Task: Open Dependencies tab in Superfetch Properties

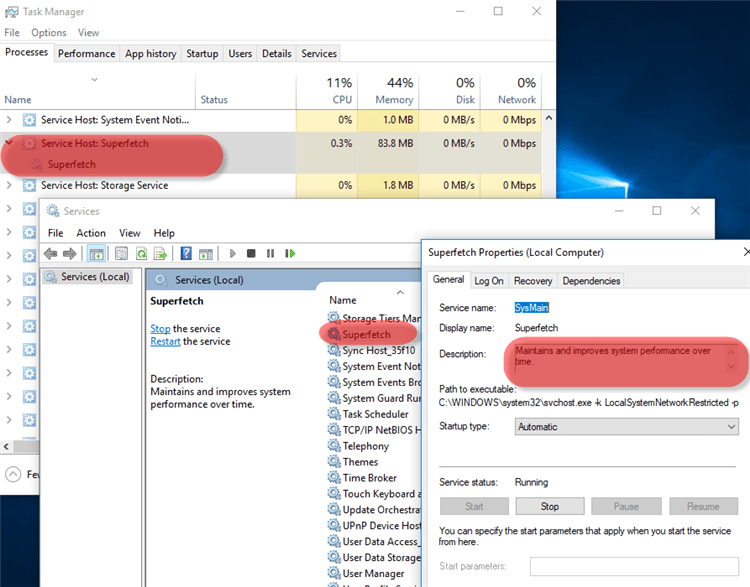Action: [591, 281]
